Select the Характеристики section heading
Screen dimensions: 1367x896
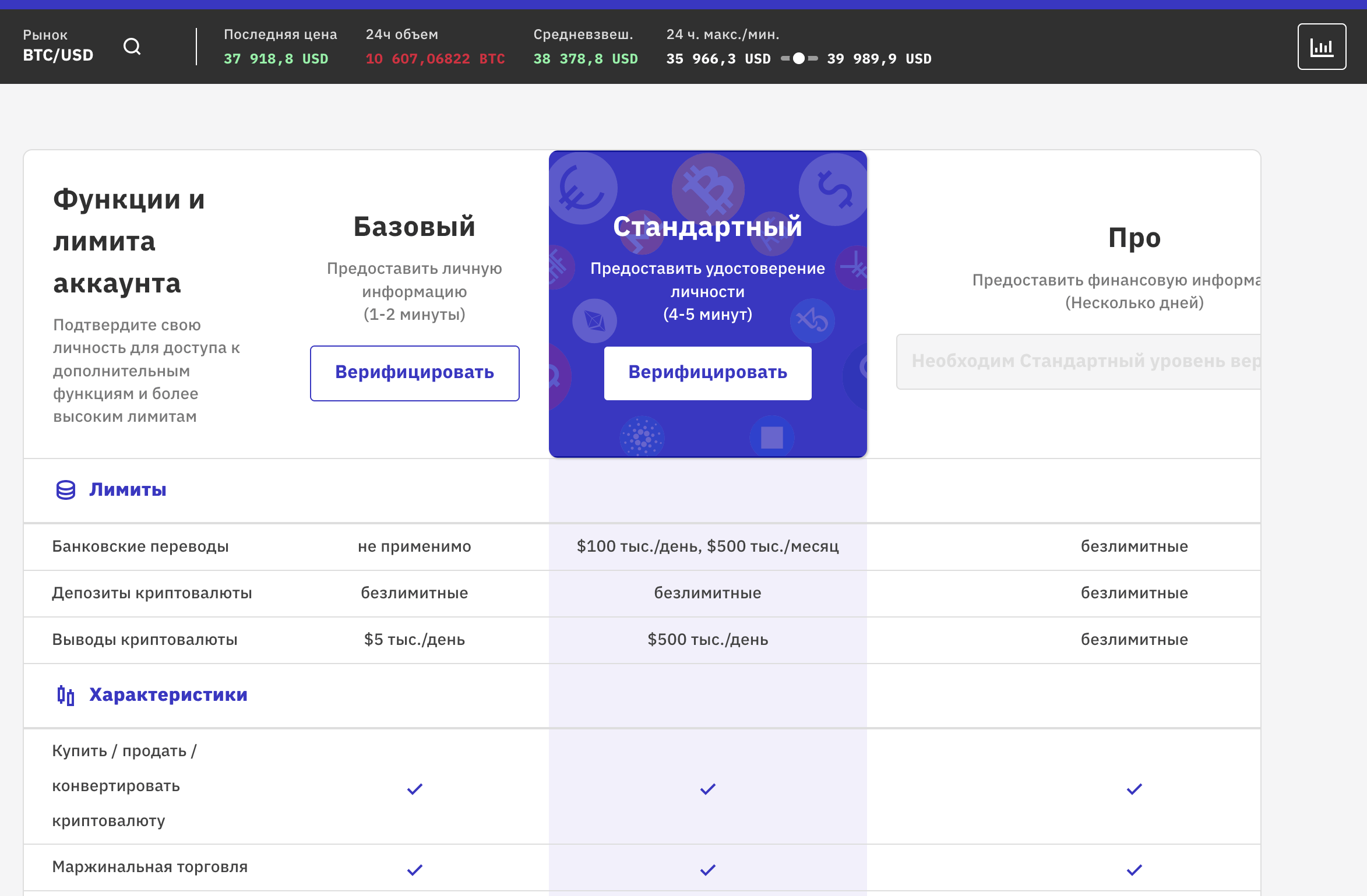168,695
